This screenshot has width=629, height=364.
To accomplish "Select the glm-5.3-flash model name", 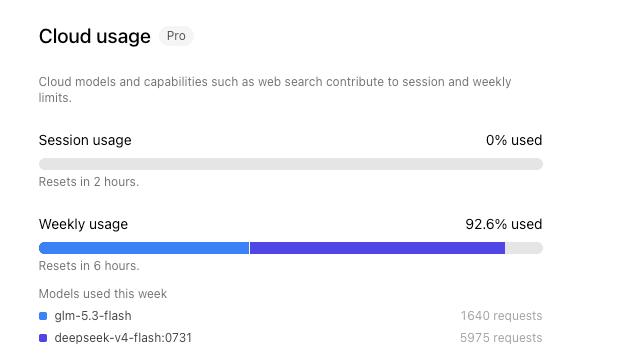I will 93,316.
